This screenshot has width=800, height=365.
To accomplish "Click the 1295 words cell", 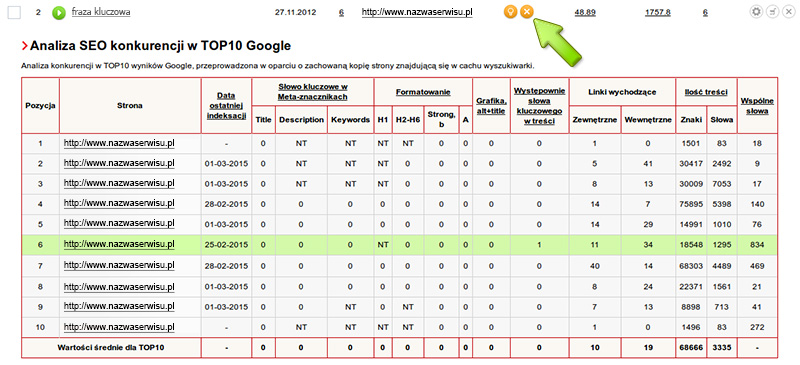I will 721,245.
